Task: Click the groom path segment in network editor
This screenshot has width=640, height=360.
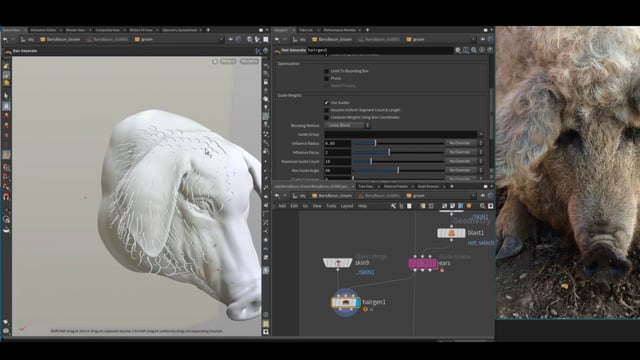Action: point(419,196)
